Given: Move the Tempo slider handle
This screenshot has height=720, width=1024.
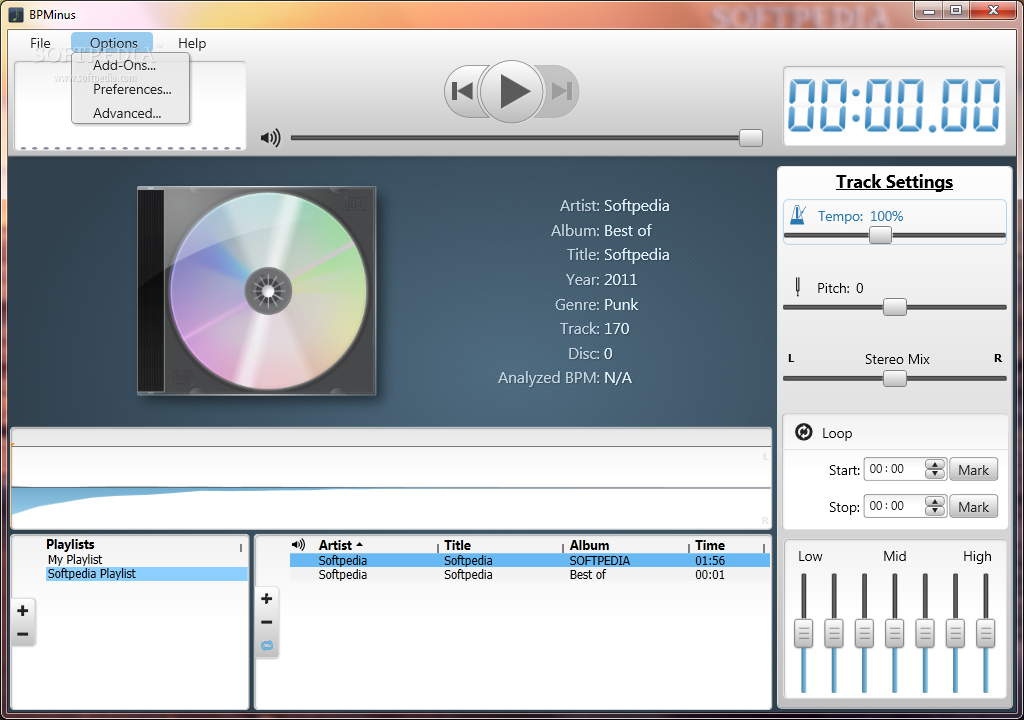Looking at the screenshot, I should pos(880,235).
